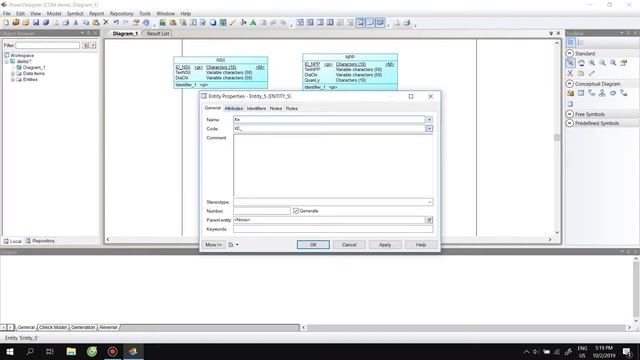
Task: Collapse the Conceptual Diagram toolbox section
Action: point(569,84)
